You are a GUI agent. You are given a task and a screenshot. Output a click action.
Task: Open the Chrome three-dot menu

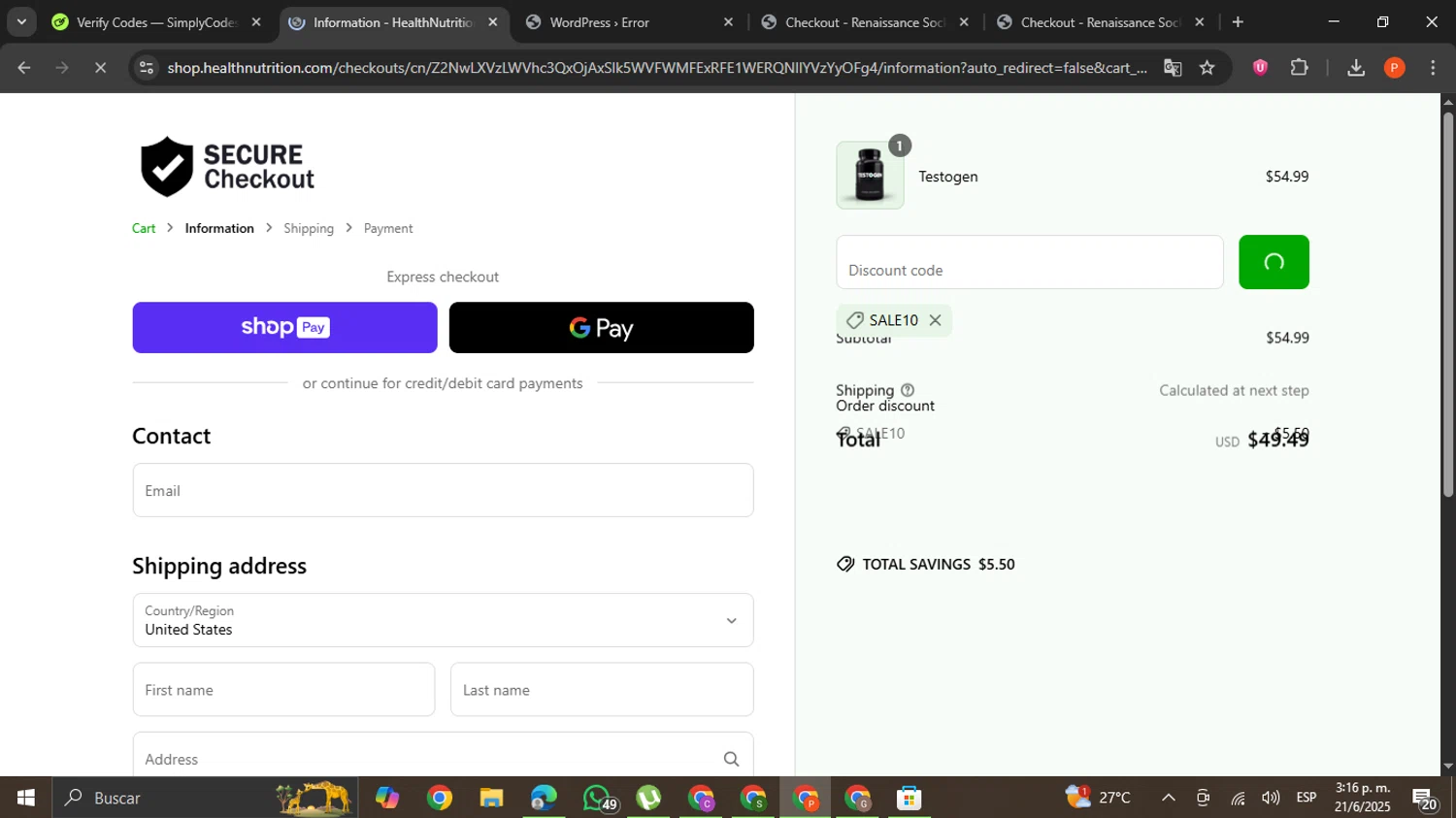pyautogui.click(x=1433, y=68)
